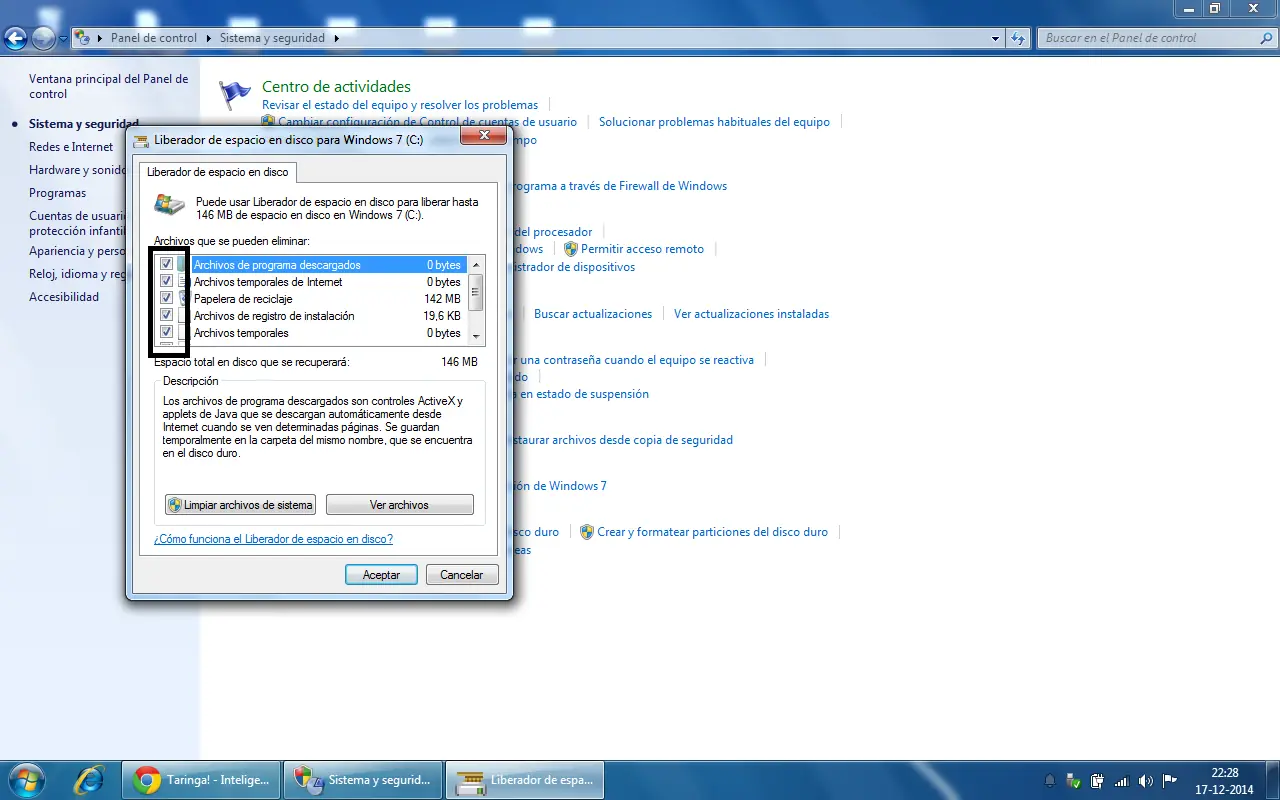This screenshot has width=1280, height=800.
Task: Click the 142 MB size value
Action: 442,299
